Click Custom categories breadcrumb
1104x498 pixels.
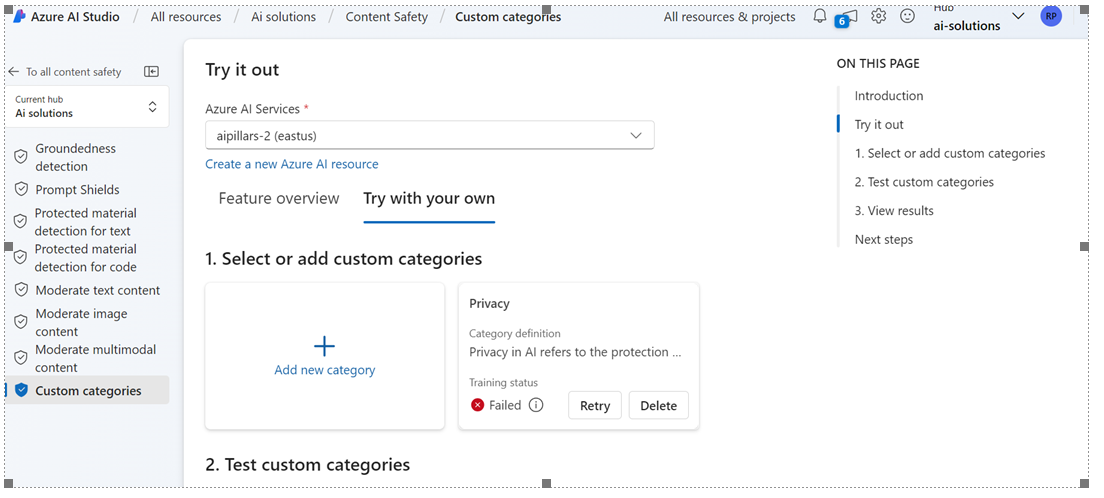[x=508, y=17]
